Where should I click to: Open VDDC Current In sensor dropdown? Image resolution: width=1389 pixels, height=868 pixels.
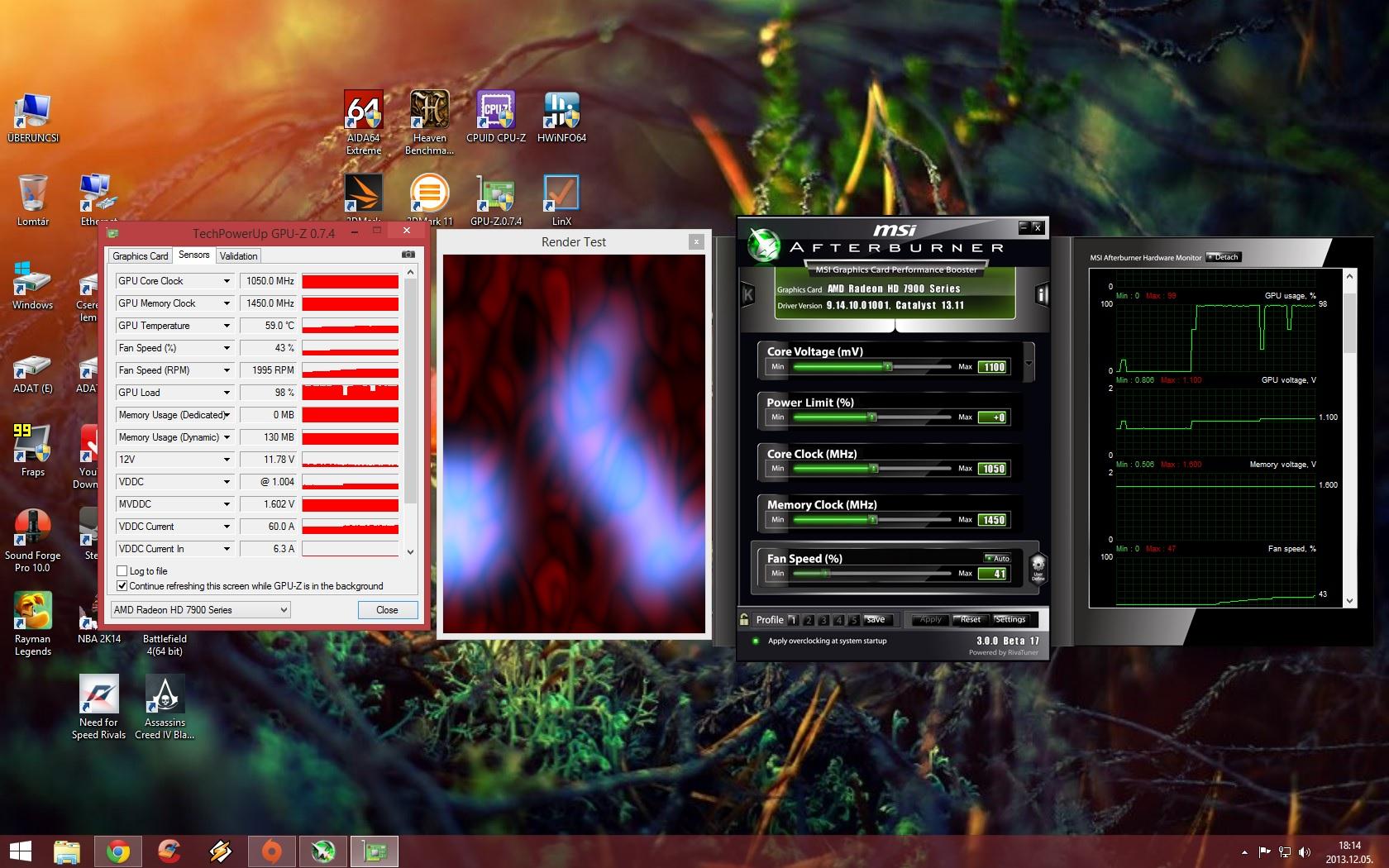227,549
